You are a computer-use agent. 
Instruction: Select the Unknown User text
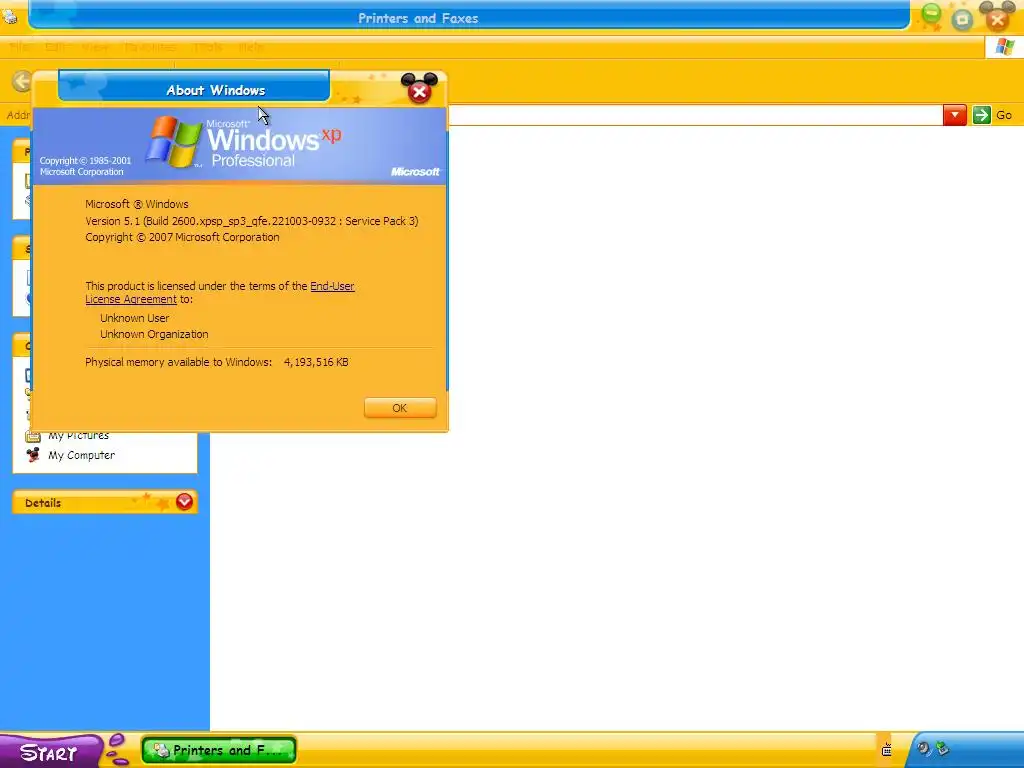(135, 318)
